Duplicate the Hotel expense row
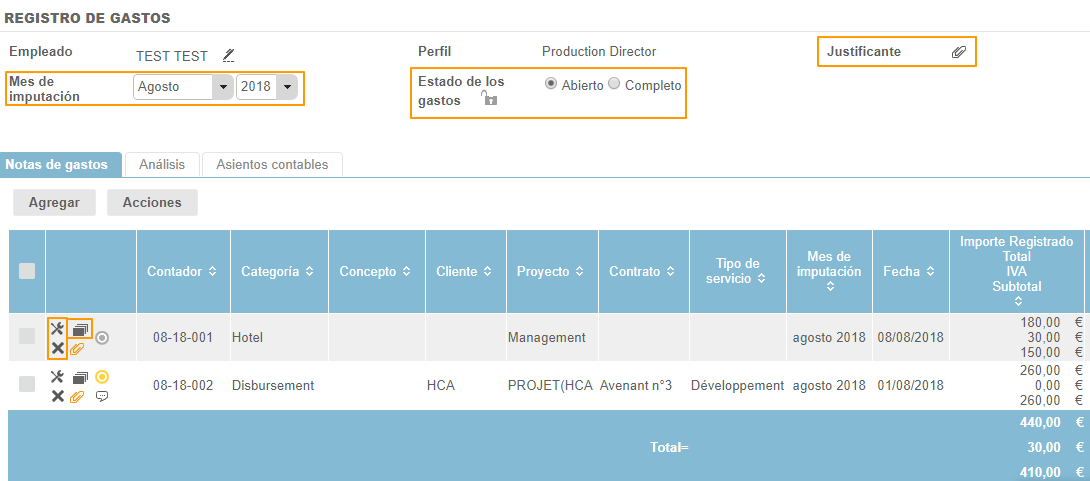 pyautogui.click(x=81, y=328)
